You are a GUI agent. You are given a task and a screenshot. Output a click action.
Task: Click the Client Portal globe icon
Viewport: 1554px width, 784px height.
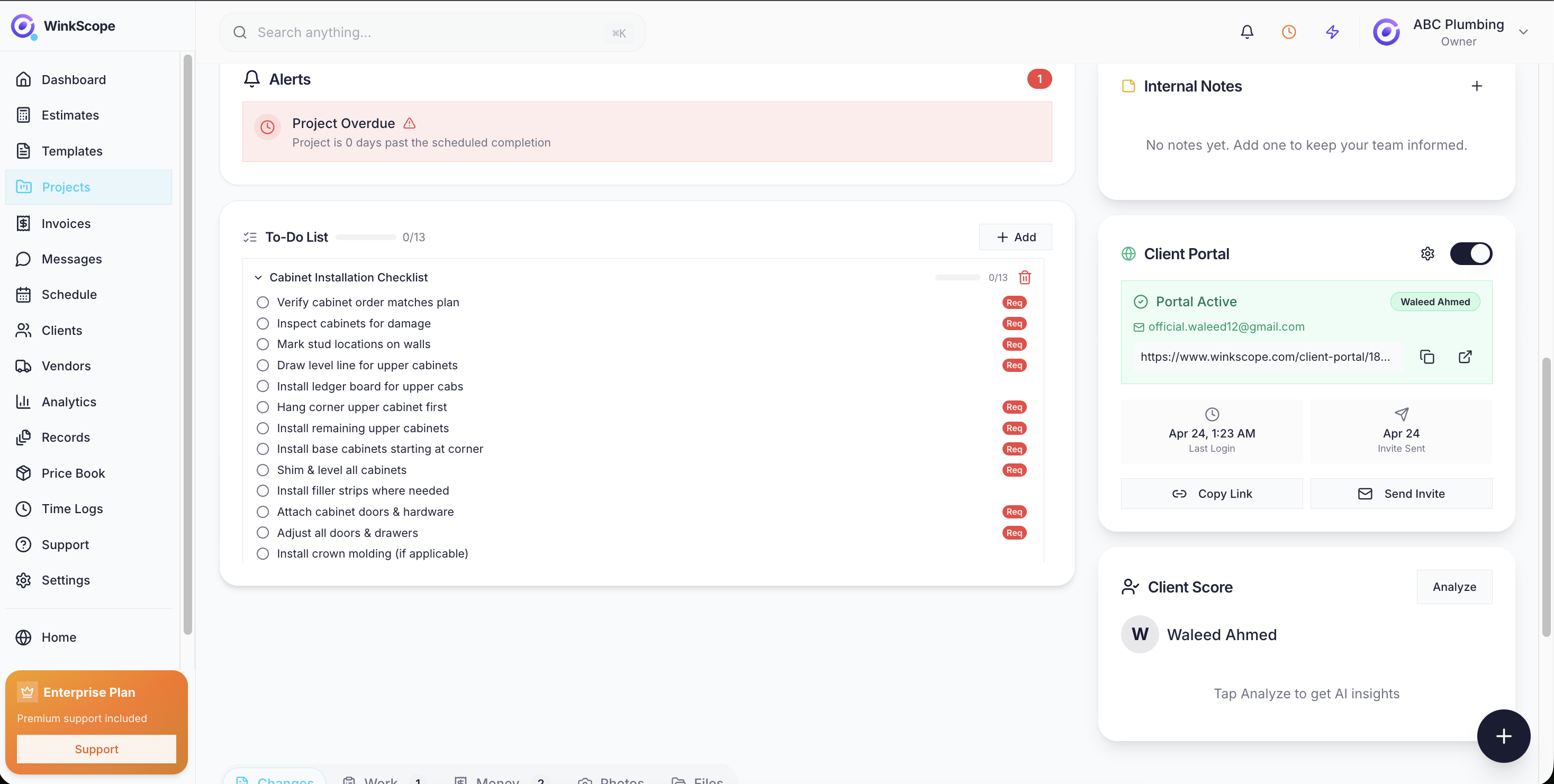(1128, 254)
